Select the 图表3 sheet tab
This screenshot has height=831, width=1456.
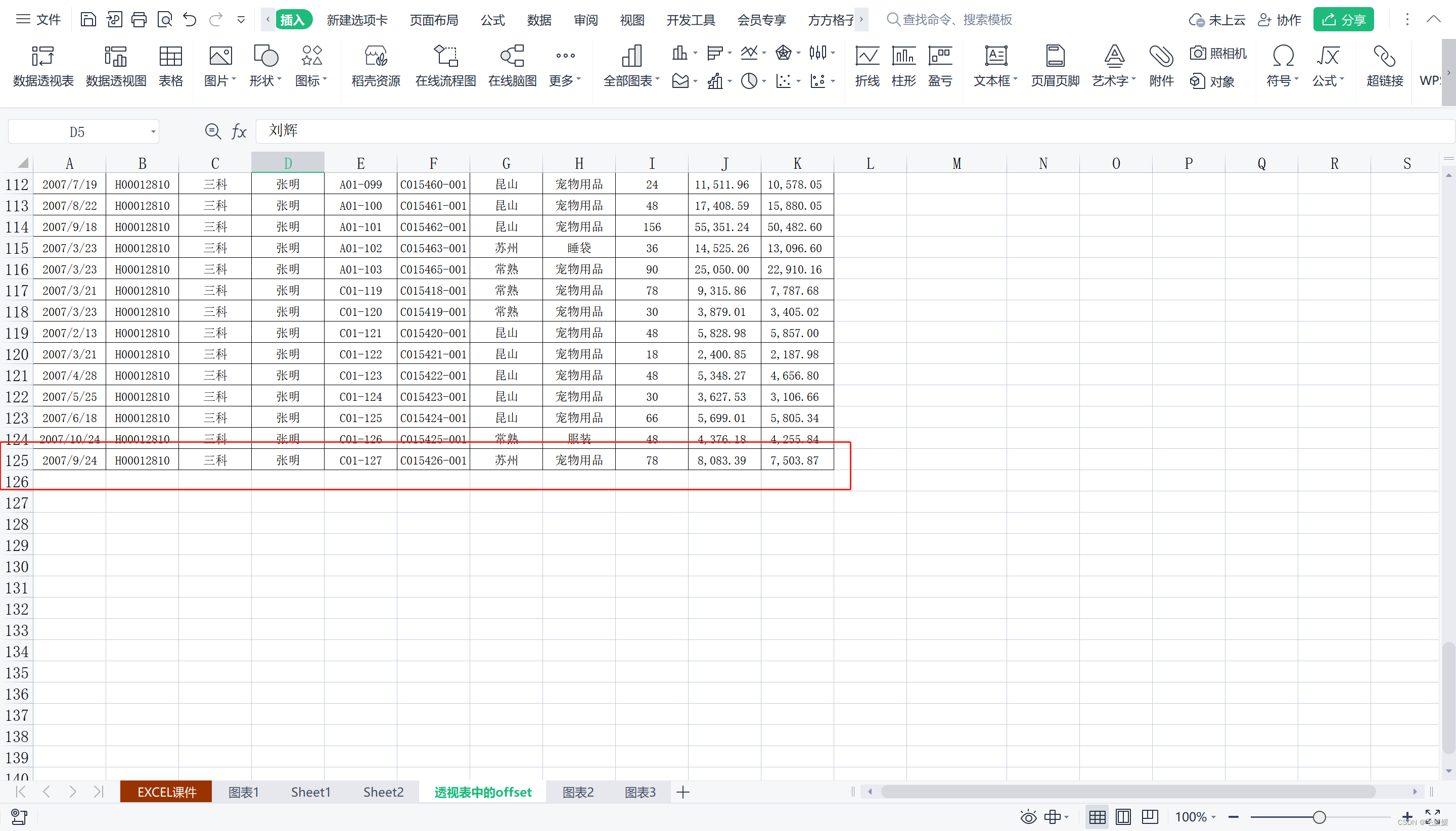click(x=640, y=792)
